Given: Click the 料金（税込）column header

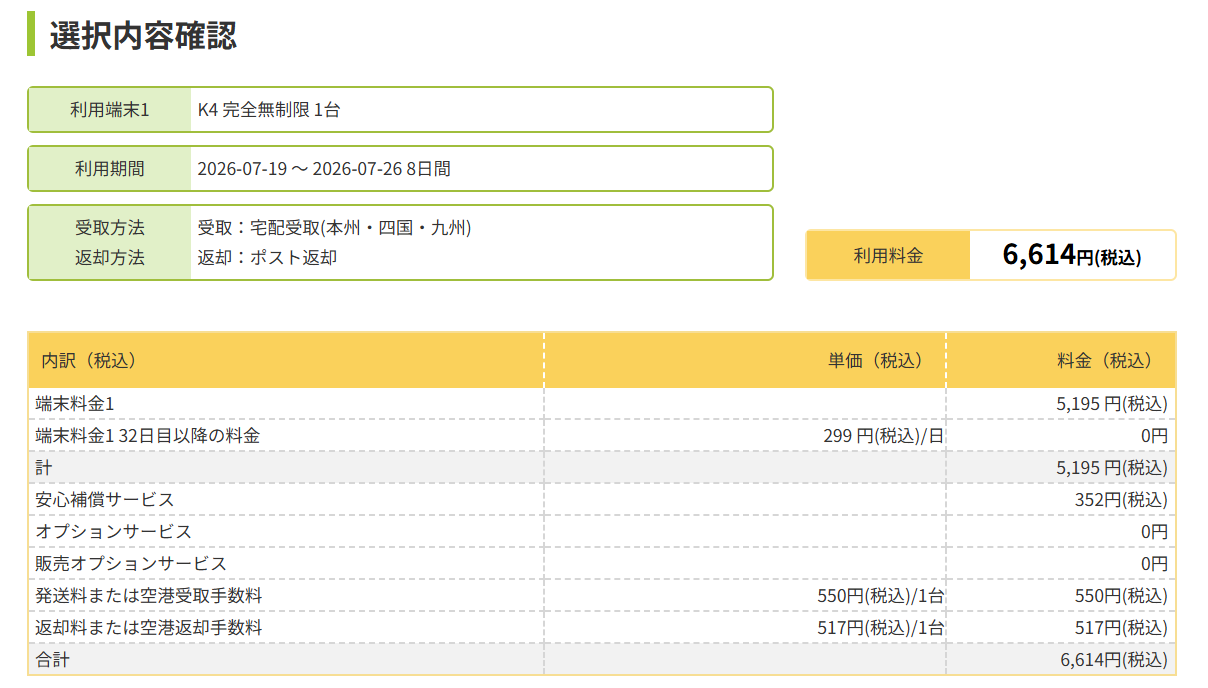Looking at the screenshot, I should [1104, 360].
